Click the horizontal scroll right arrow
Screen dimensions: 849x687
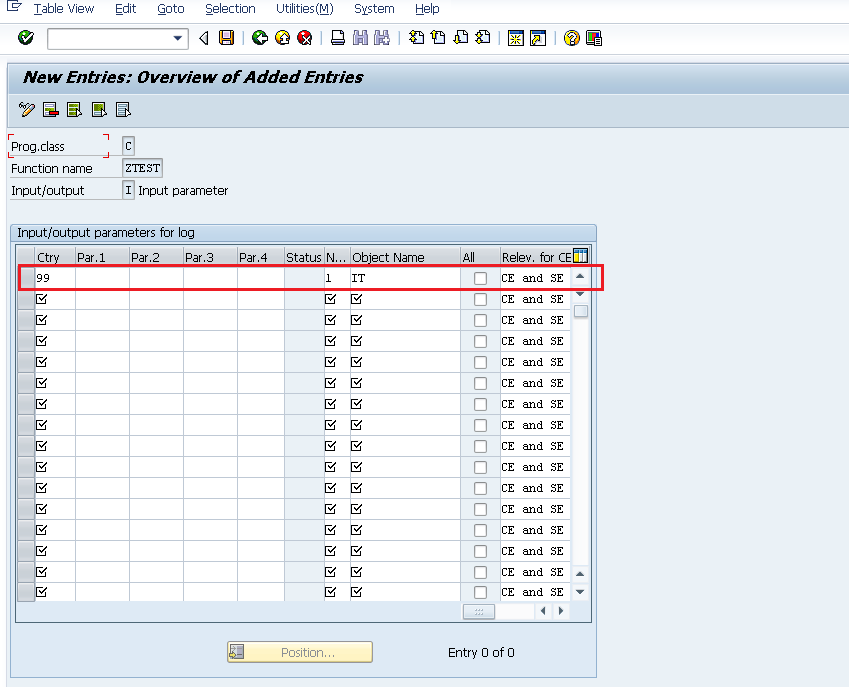coord(561,611)
